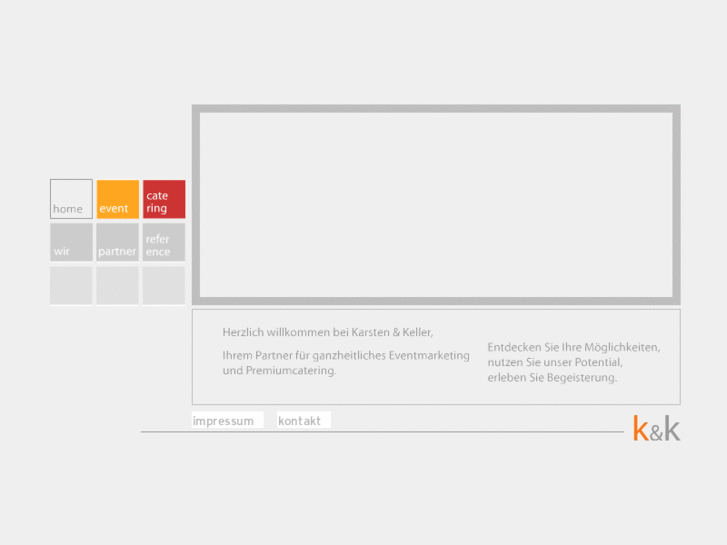Select the reference tile
This screenshot has height=545, width=727.
coord(164,242)
